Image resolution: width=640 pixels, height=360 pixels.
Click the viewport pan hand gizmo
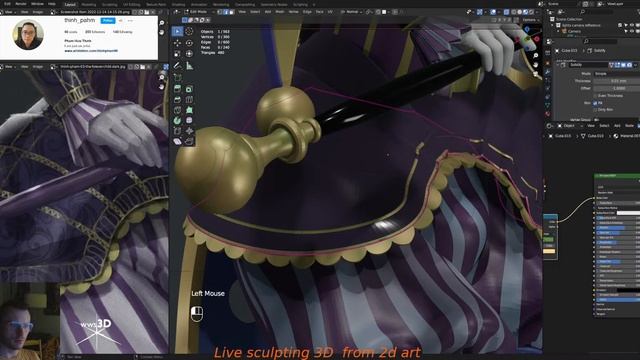(536, 64)
